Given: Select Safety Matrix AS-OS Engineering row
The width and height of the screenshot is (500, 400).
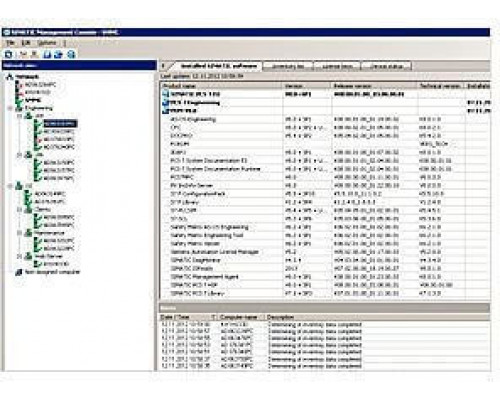Looking at the screenshot, I should pos(325,227).
